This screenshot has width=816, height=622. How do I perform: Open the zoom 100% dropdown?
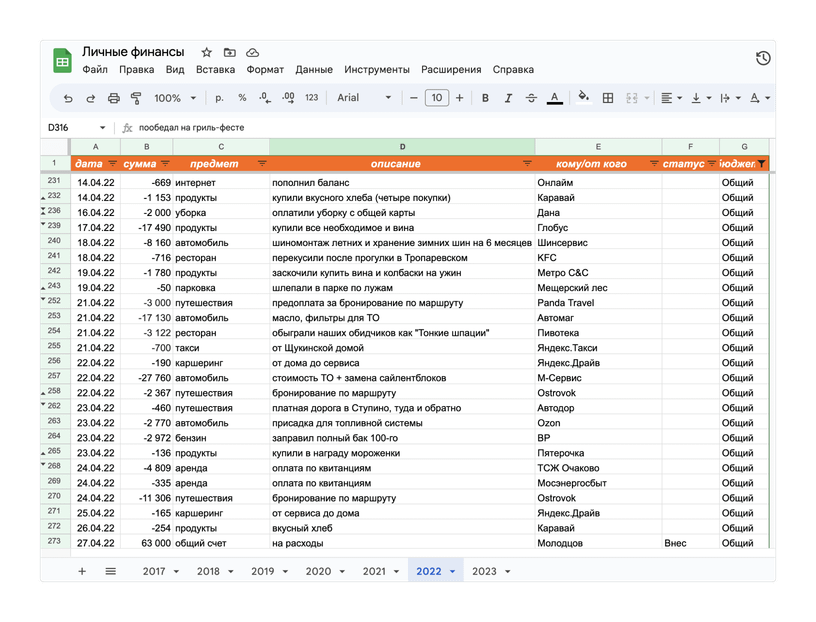coord(175,98)
